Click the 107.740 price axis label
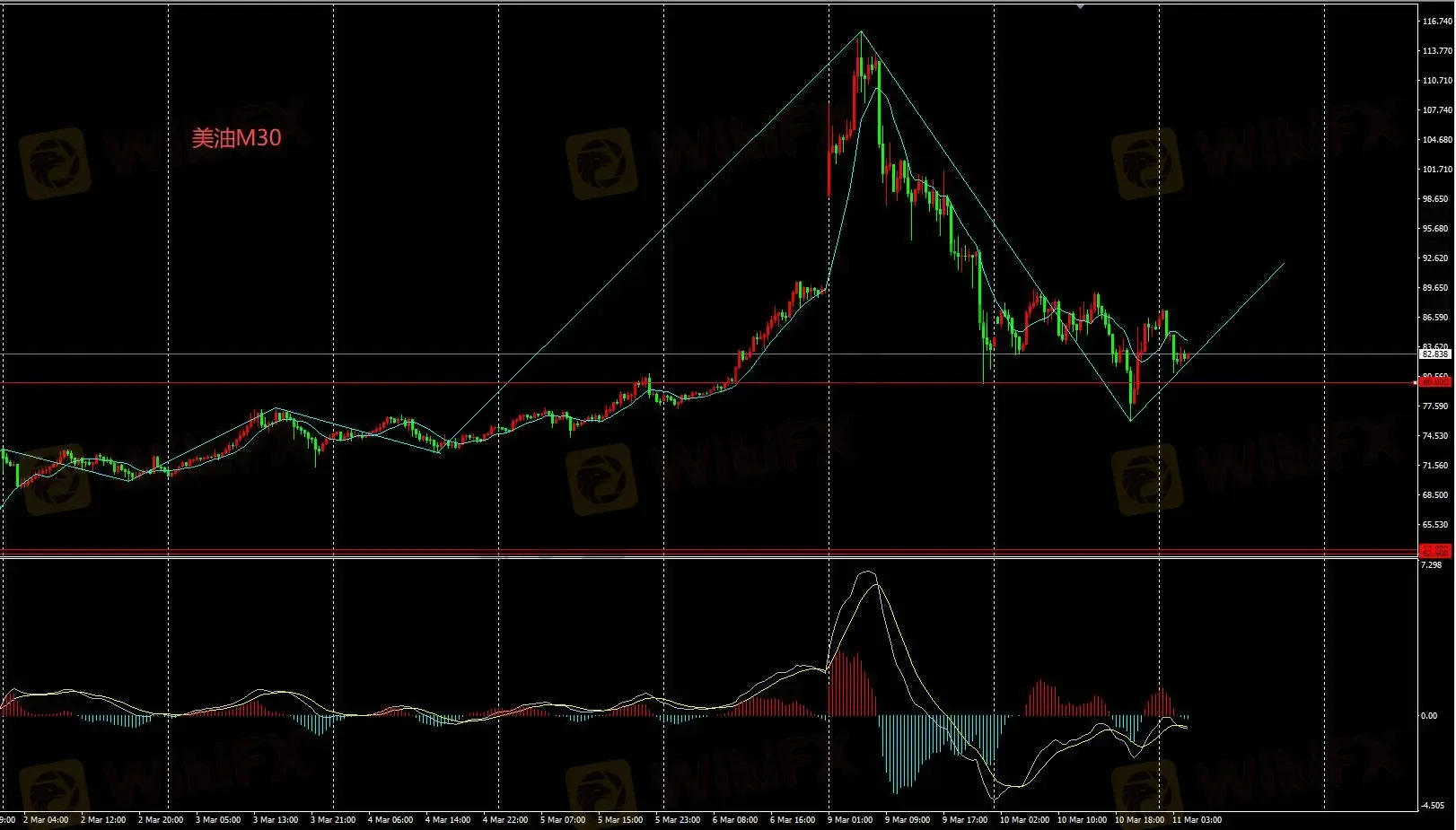 [1437, 110]
